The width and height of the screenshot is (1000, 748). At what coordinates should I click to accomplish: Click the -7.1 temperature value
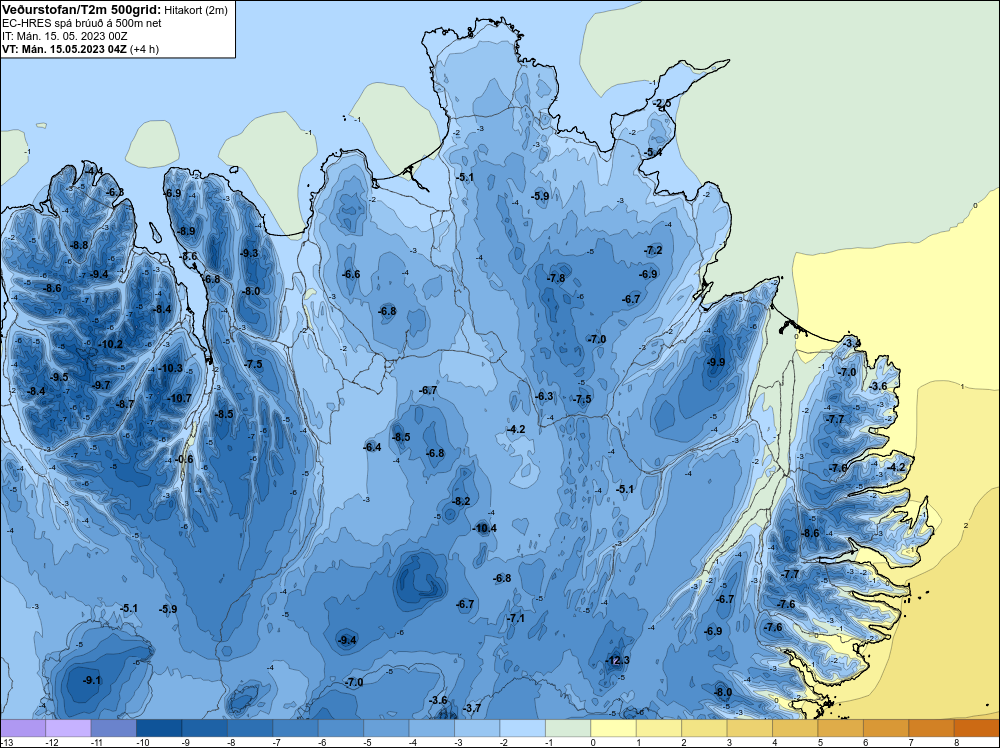515,618
